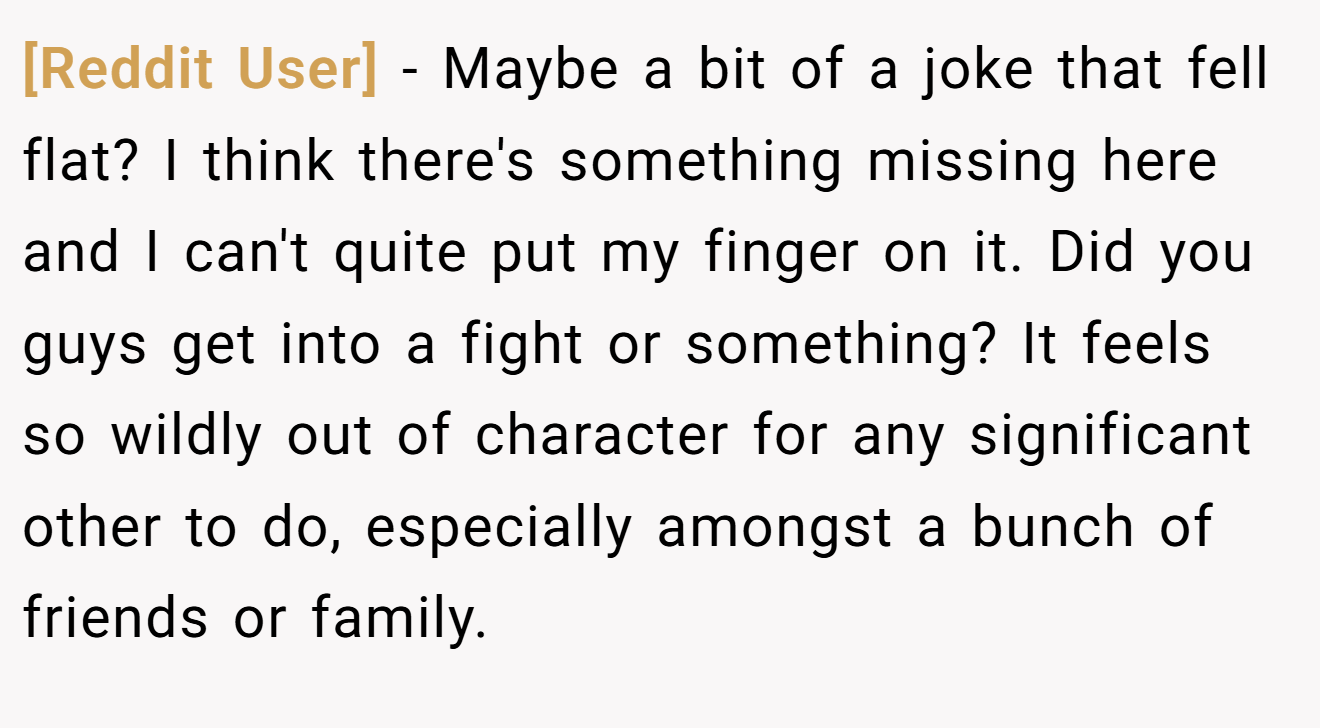Click the word "there's" in the comment

point(447,161)
